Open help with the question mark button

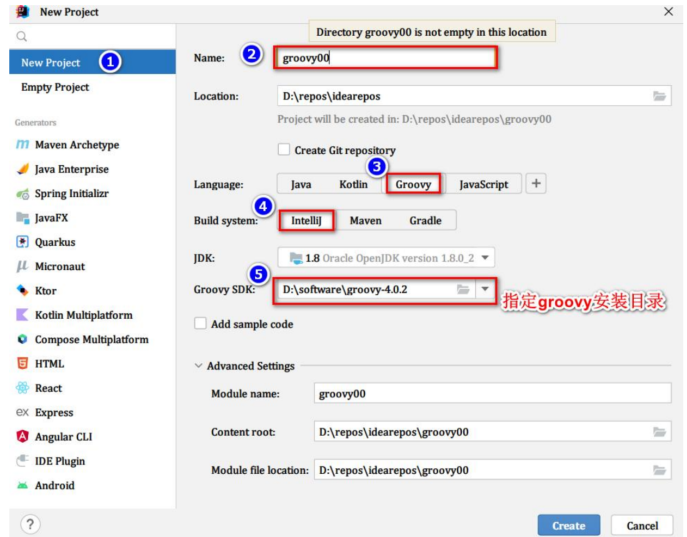pyautogui.click(x=30, y=524)
